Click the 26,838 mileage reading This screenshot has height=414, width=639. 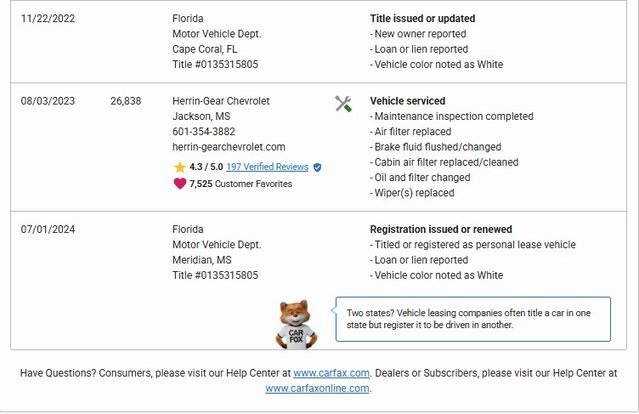coord(126,101)
